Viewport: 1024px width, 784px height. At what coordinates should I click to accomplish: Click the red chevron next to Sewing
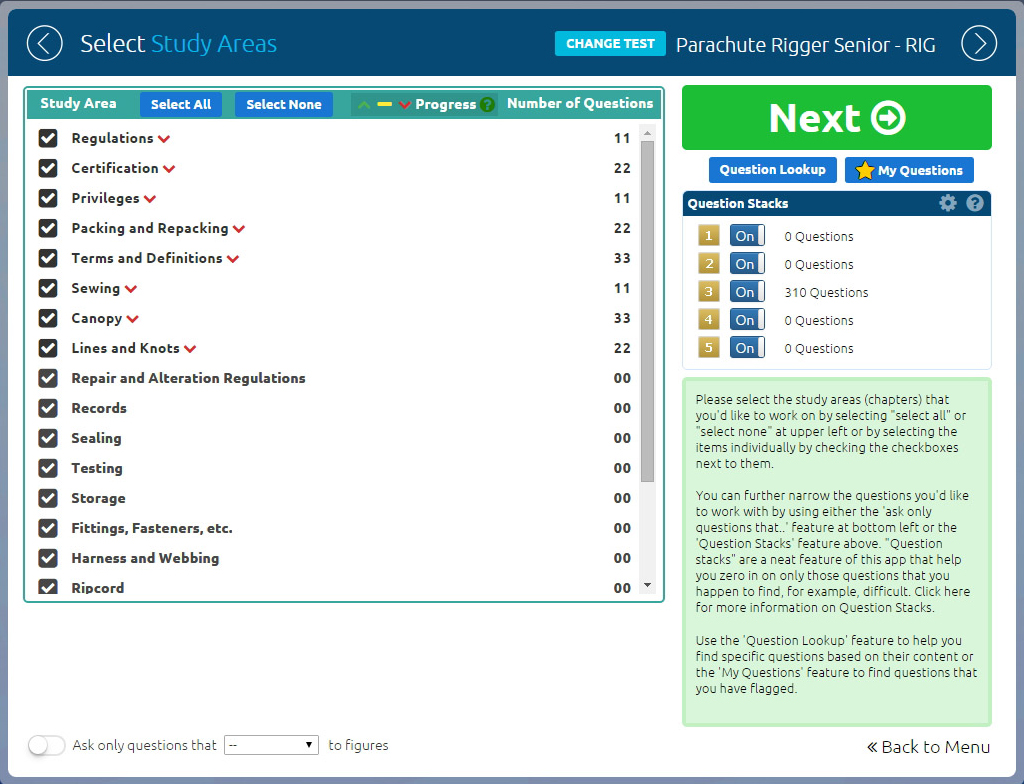[131, 289]
